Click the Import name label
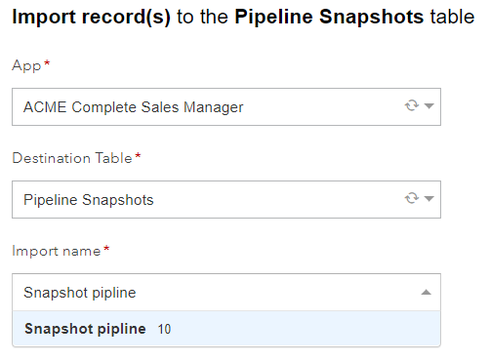The image size is (490, 361). [x=56, y=251]
